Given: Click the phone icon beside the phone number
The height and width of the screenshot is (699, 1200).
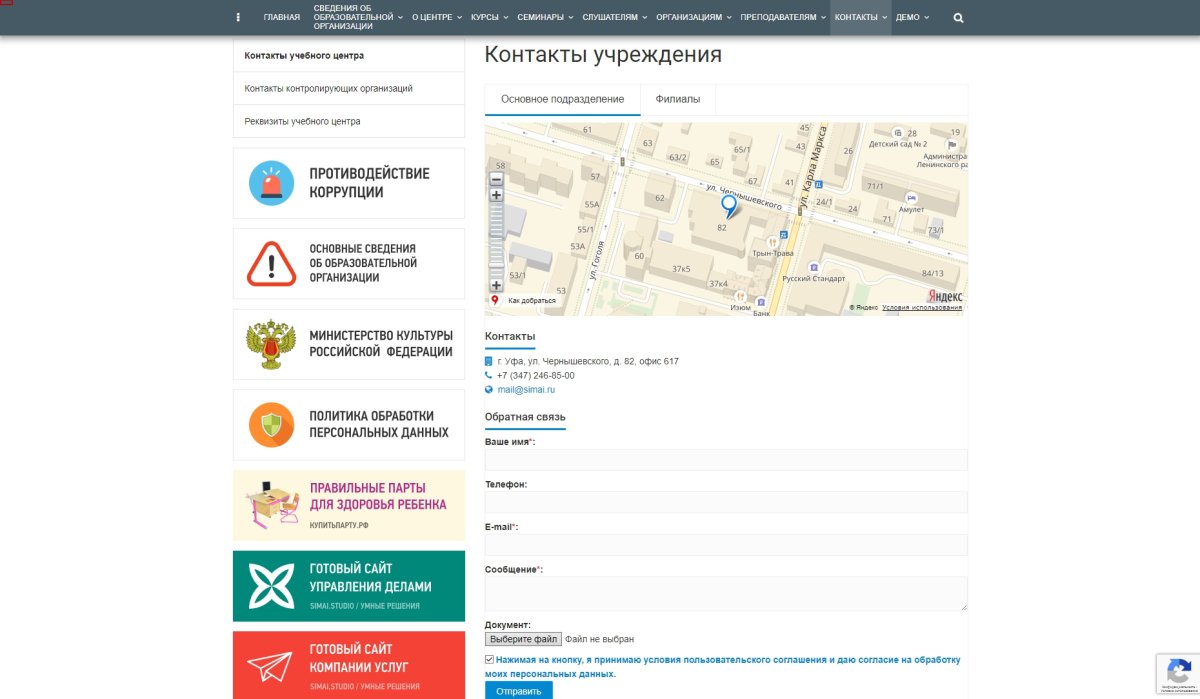Looking at the screenshot, I should [x=488, y=375].
